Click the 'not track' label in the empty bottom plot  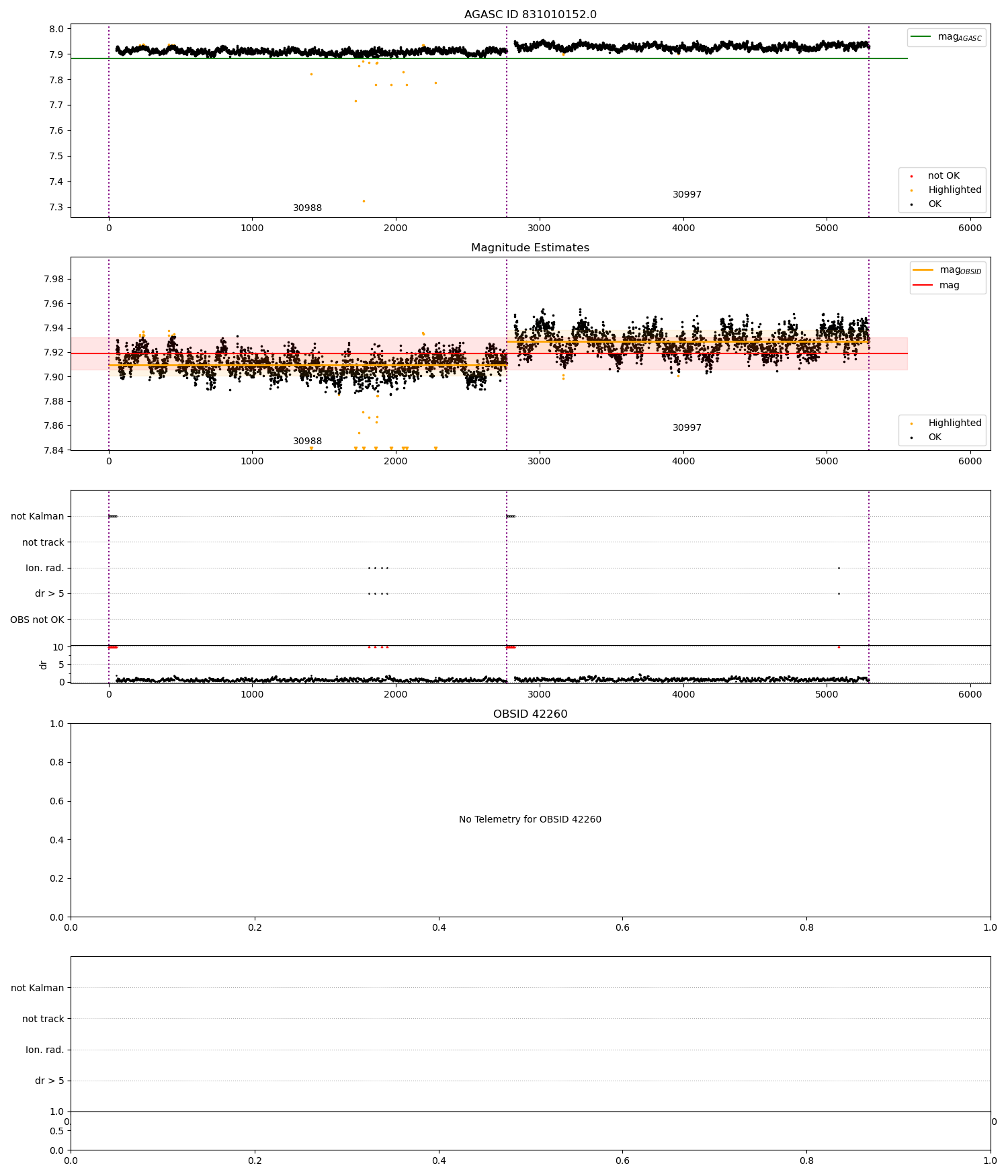tap(43, 1019)
